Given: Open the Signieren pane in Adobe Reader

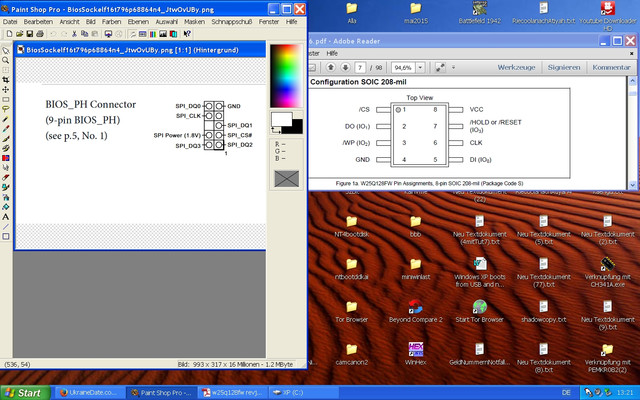Looking at the screenshot, I should pyautogui.click(x=564, y=67).
